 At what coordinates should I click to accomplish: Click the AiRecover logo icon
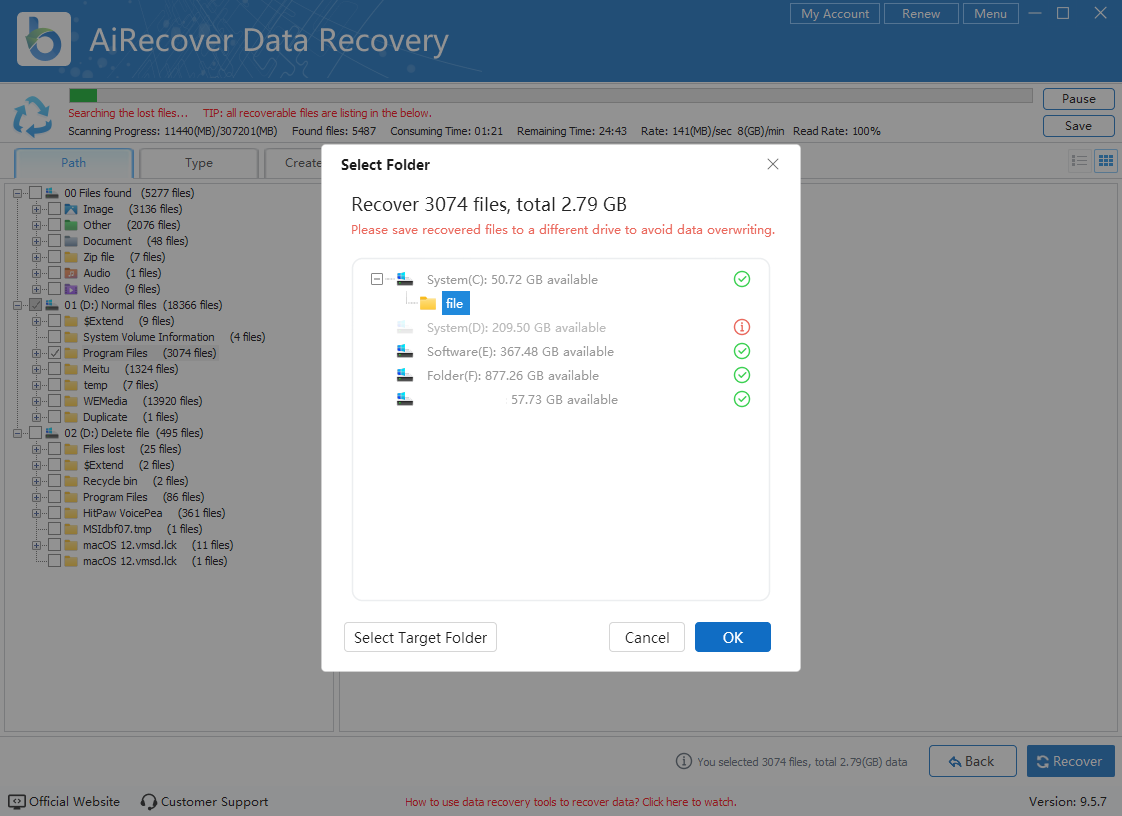44,39
